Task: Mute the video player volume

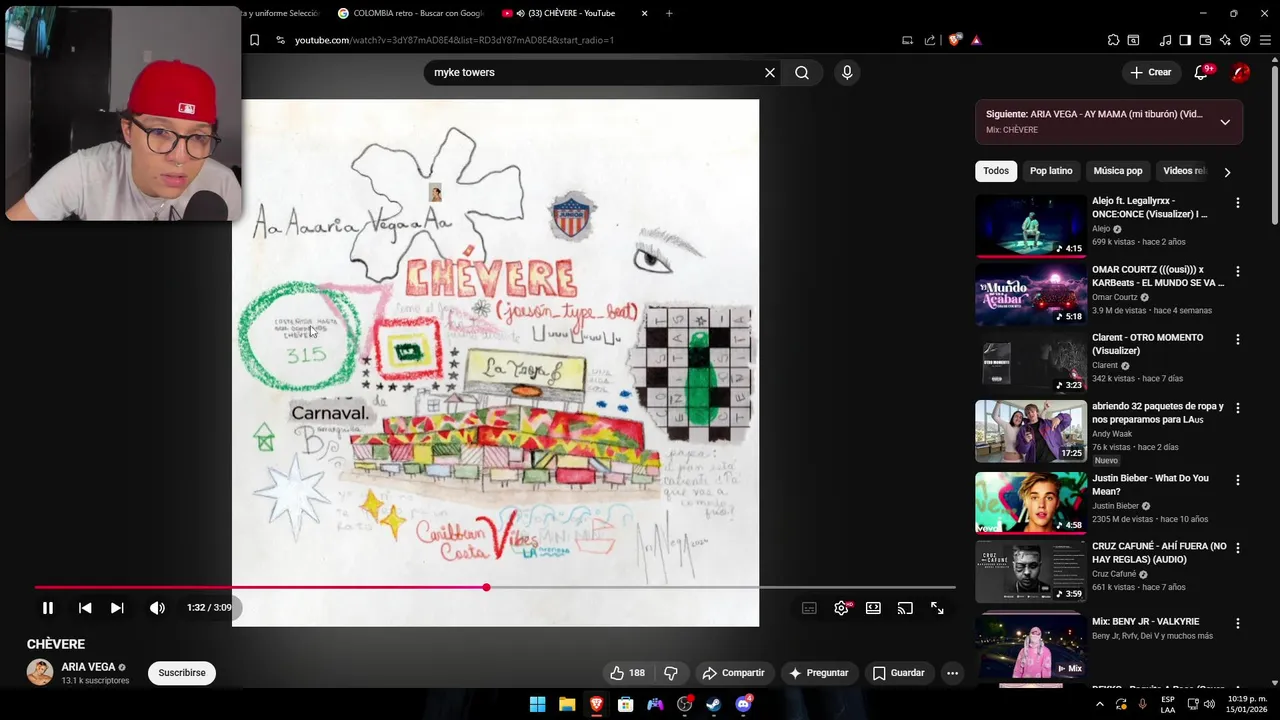Action: click(157, 608)
